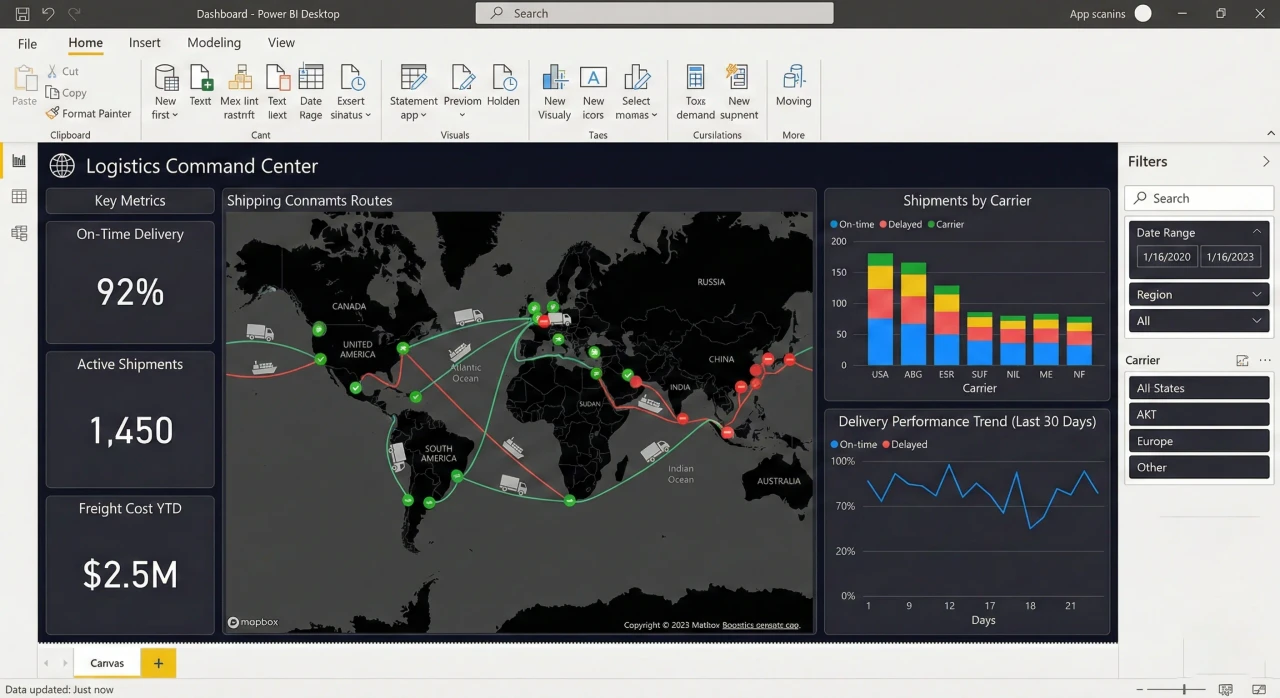The width and height of the screenshot is (1280, 698).
Task: Click the USA bar in carrier chart
Action: click(880, 309)
